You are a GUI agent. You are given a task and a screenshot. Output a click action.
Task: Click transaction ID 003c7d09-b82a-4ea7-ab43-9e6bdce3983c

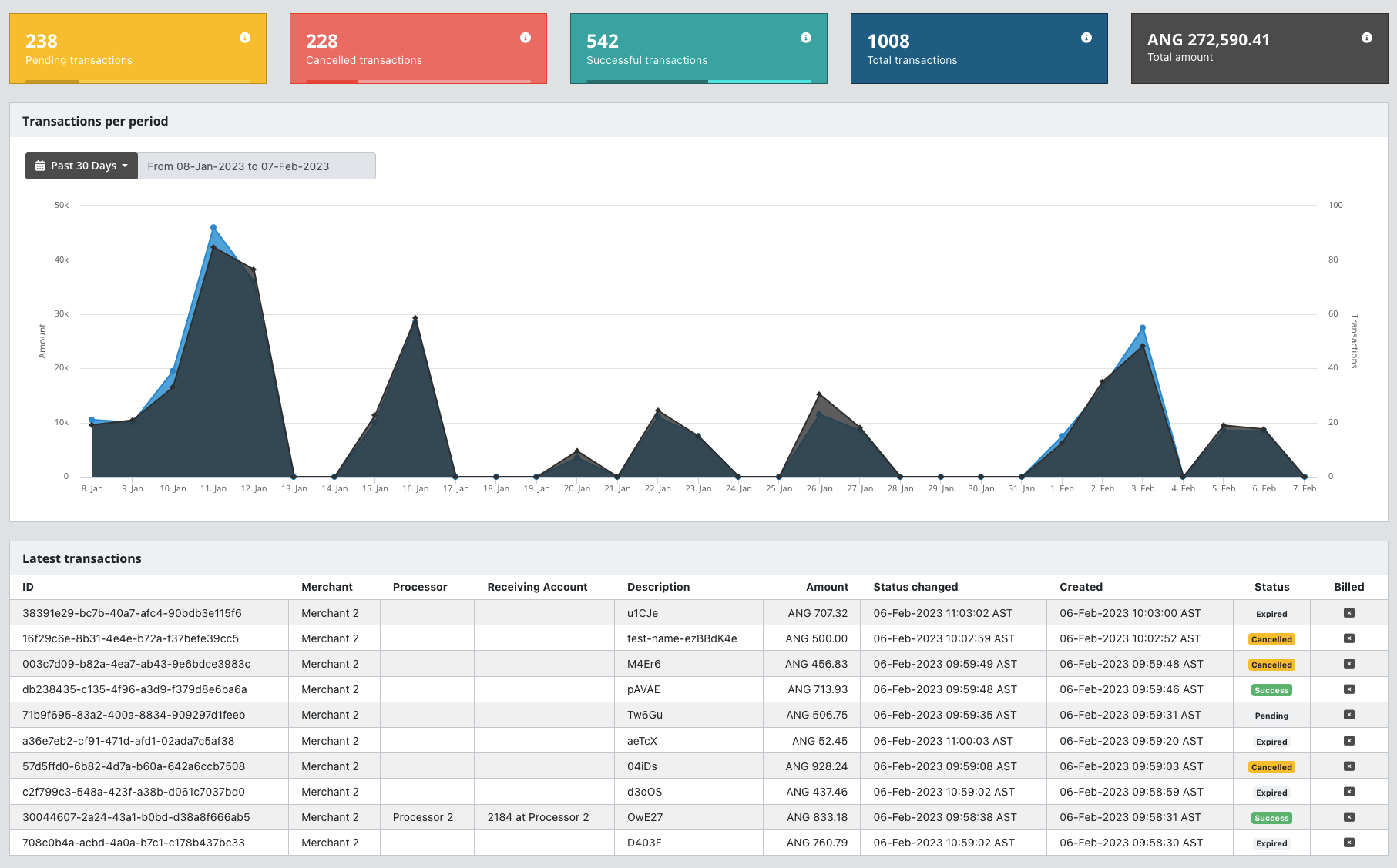click(136, 664)
